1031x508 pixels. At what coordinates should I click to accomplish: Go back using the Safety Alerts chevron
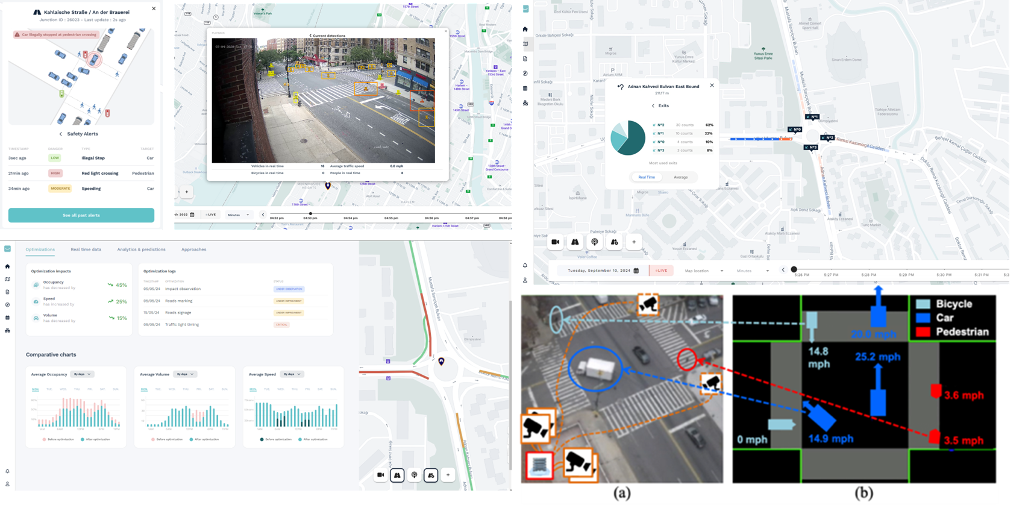(x=60, y=133)
